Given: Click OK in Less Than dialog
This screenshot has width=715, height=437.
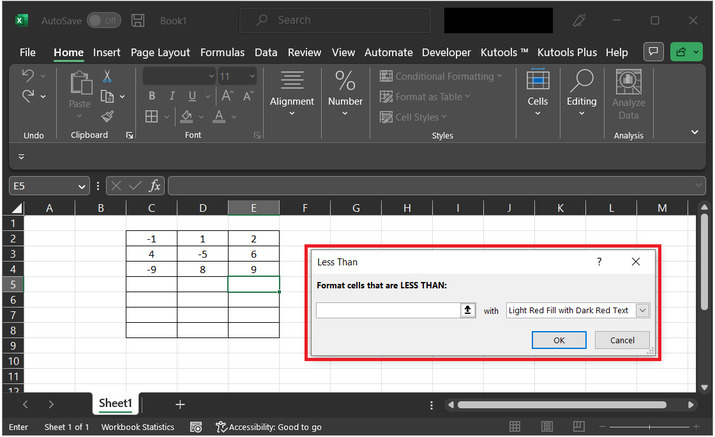Looking at the screenshot, I should (559, 340).
